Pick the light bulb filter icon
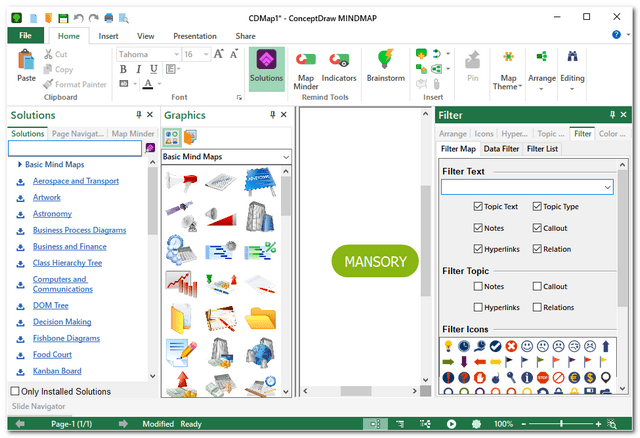640x438 pixels. click(448, 346)
